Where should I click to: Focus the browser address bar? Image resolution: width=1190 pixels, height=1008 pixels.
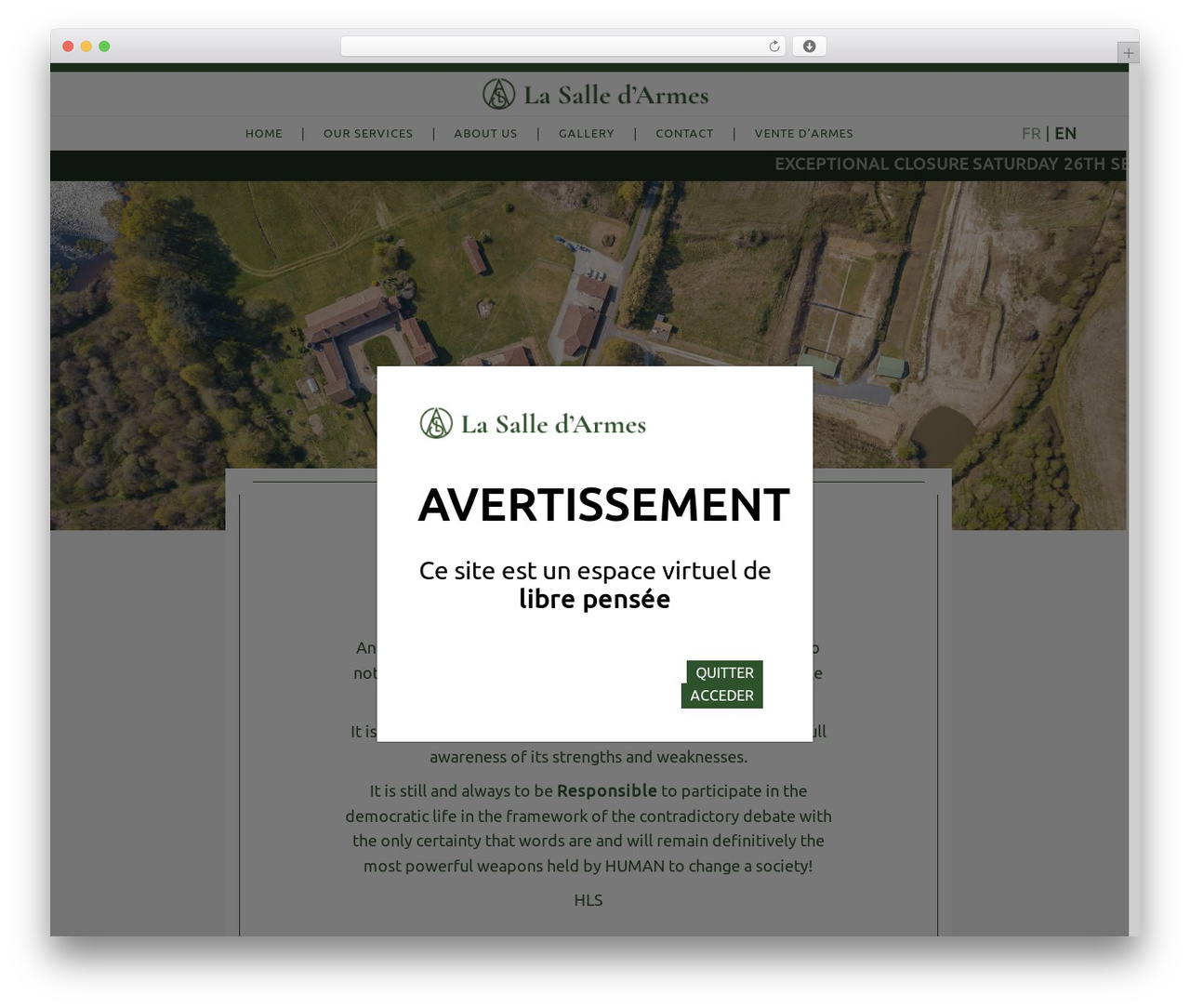563,46
